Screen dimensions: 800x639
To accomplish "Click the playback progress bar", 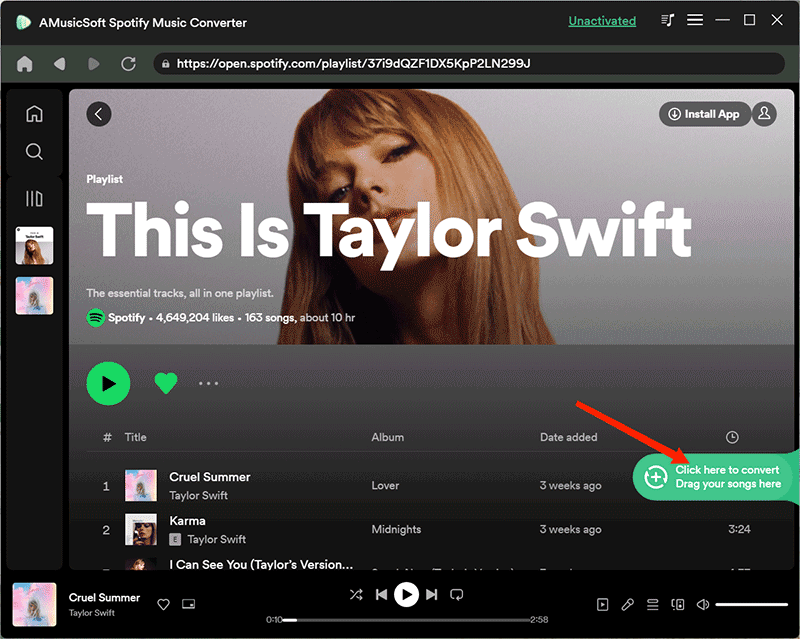I will pos(406,620).
